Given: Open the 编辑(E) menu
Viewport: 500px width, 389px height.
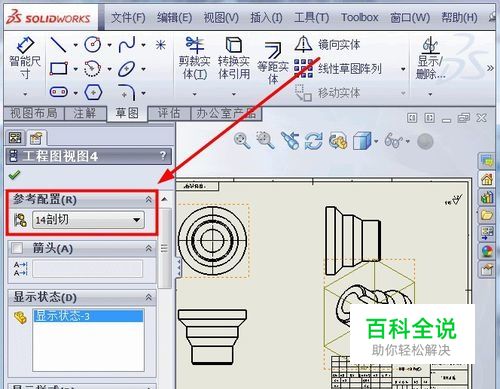Looking at the screenshot, I should [x=174, y=17].
